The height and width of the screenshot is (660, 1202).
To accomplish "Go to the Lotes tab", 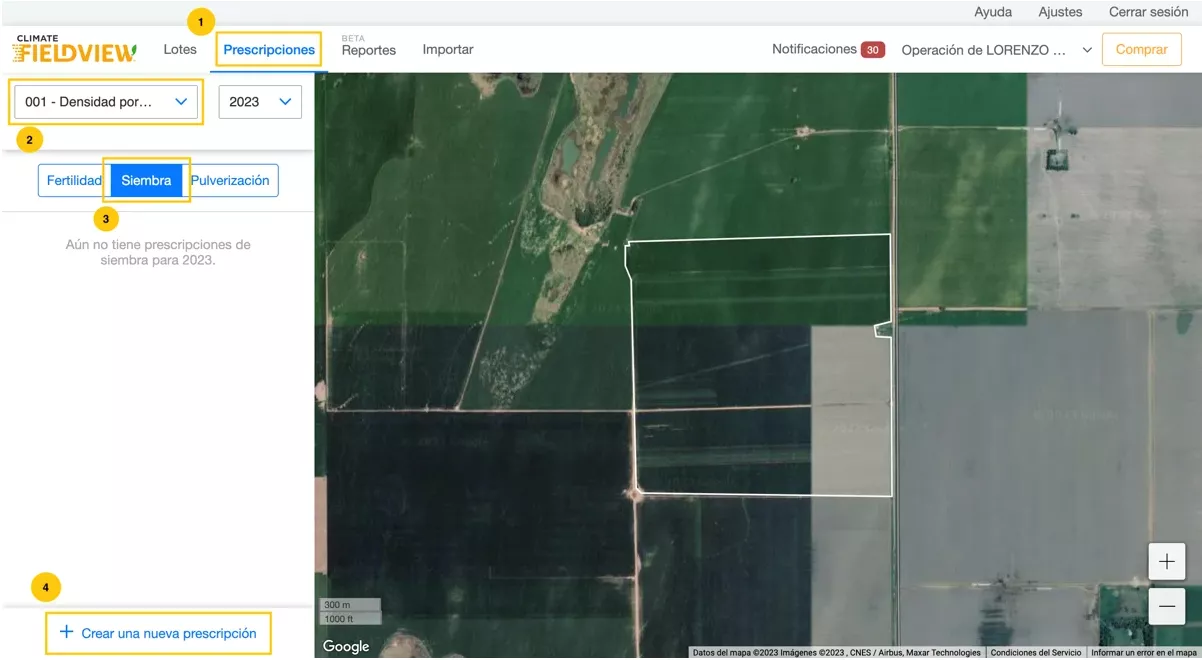I will point(180,49).
